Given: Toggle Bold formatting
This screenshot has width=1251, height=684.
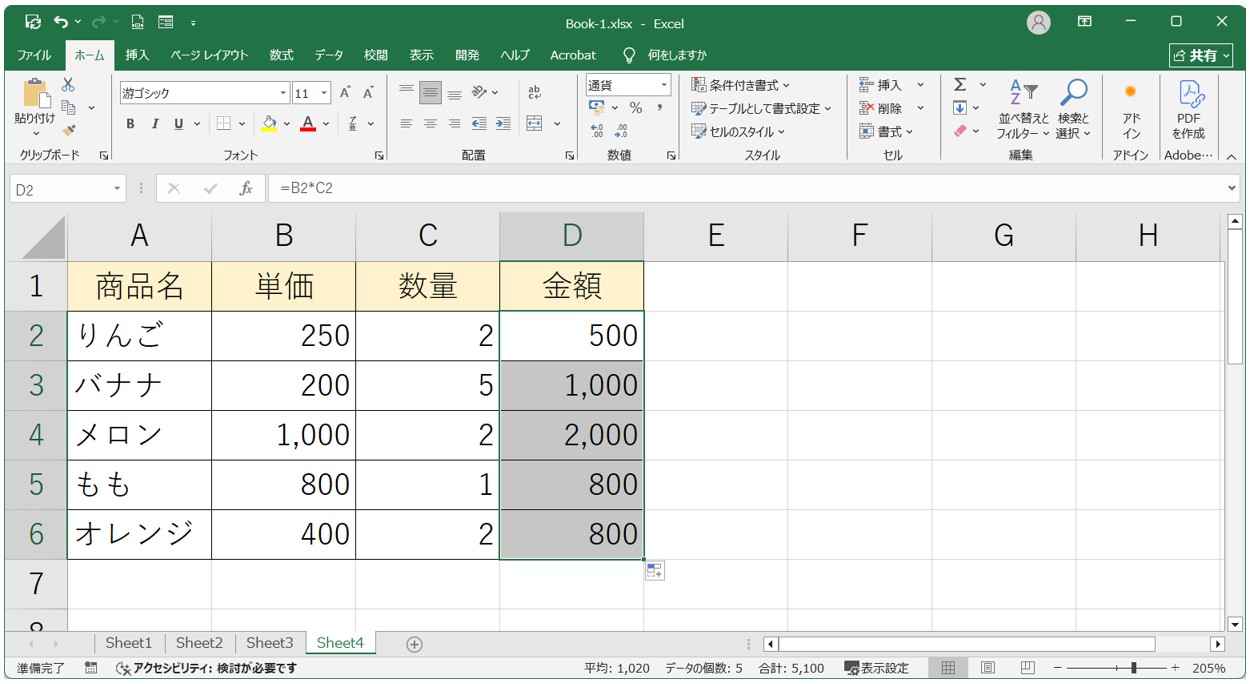Looking at the screenshot, I should [130, 124].
